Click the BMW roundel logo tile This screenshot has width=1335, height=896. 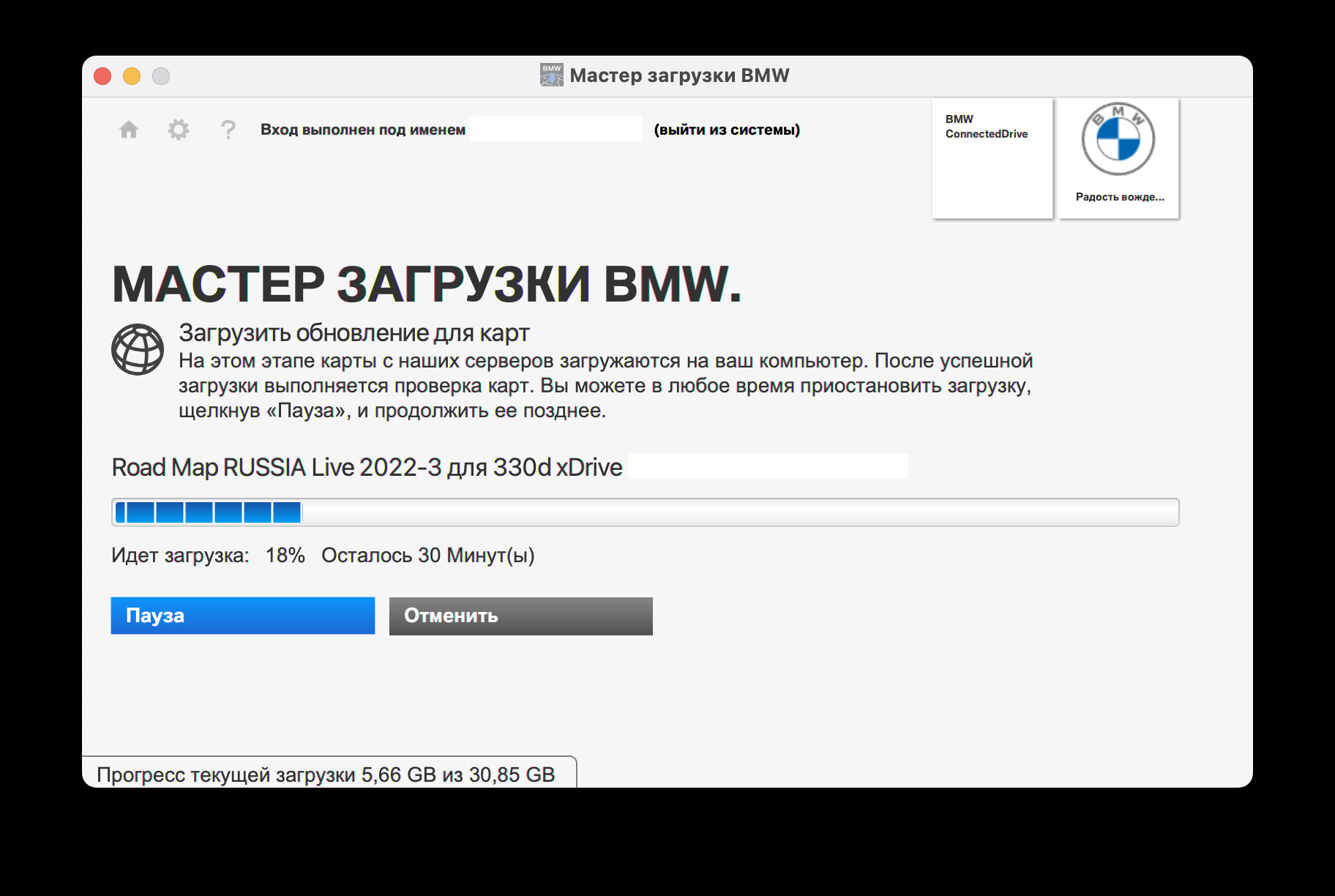point(1118,158)
